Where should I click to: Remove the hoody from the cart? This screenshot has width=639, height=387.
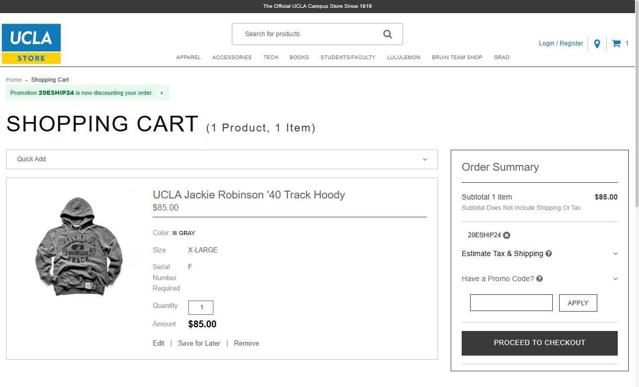247,343
